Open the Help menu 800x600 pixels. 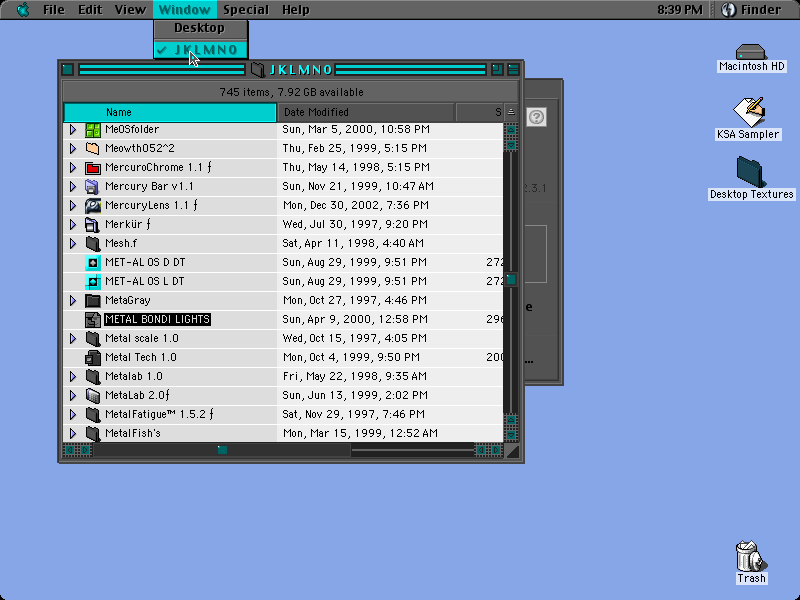coord(295,10)
